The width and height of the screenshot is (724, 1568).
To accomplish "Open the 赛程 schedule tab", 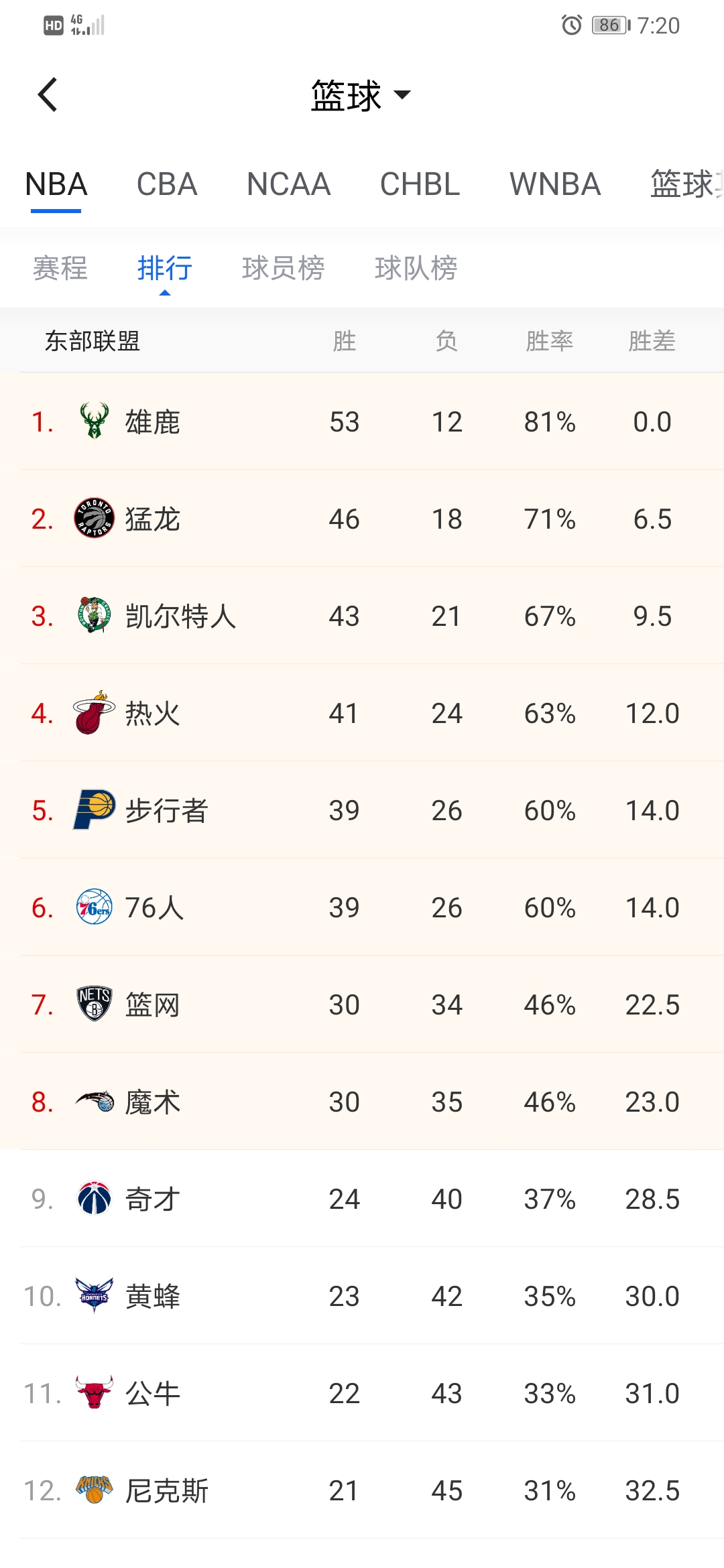I will (60, 268).
